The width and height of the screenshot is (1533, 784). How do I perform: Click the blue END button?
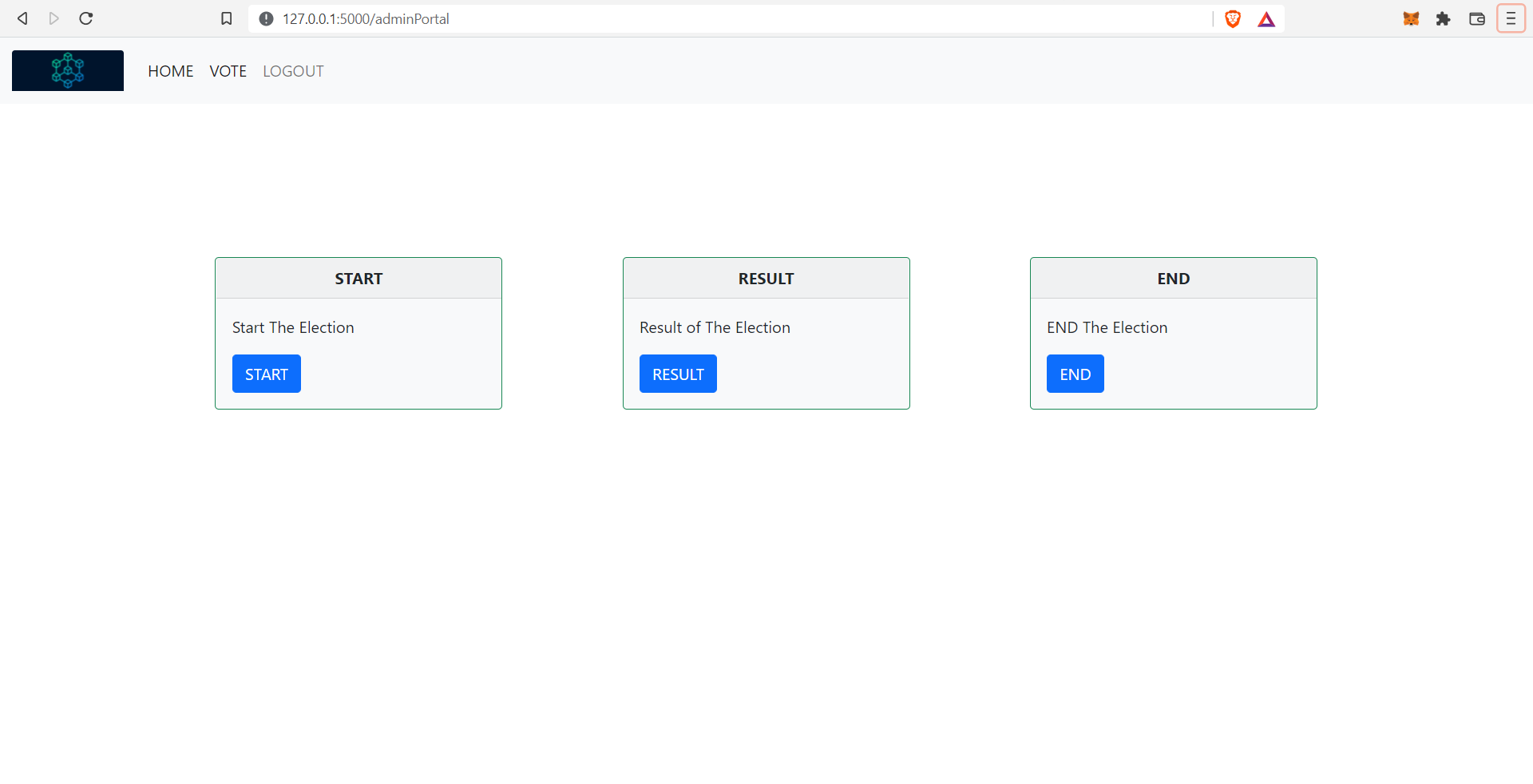pyautogui.click(x=1075, y=374)
